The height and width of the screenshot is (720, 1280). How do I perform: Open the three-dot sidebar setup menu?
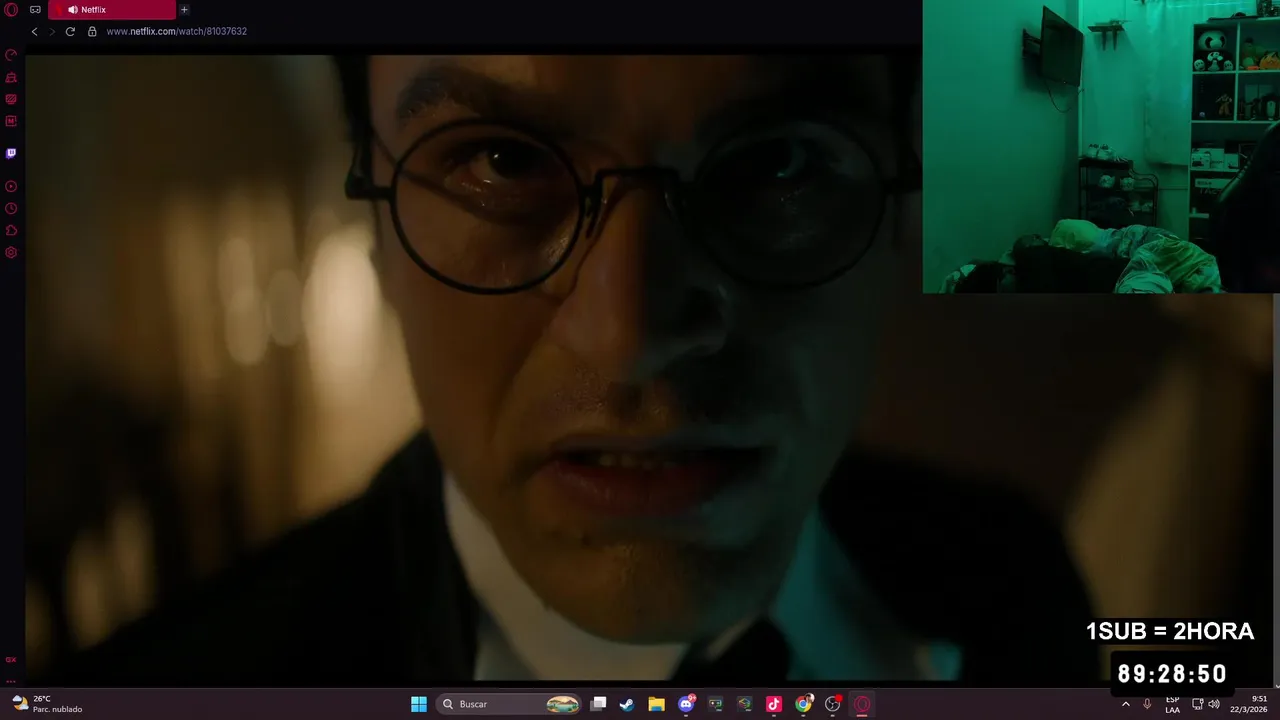(11, 680)
